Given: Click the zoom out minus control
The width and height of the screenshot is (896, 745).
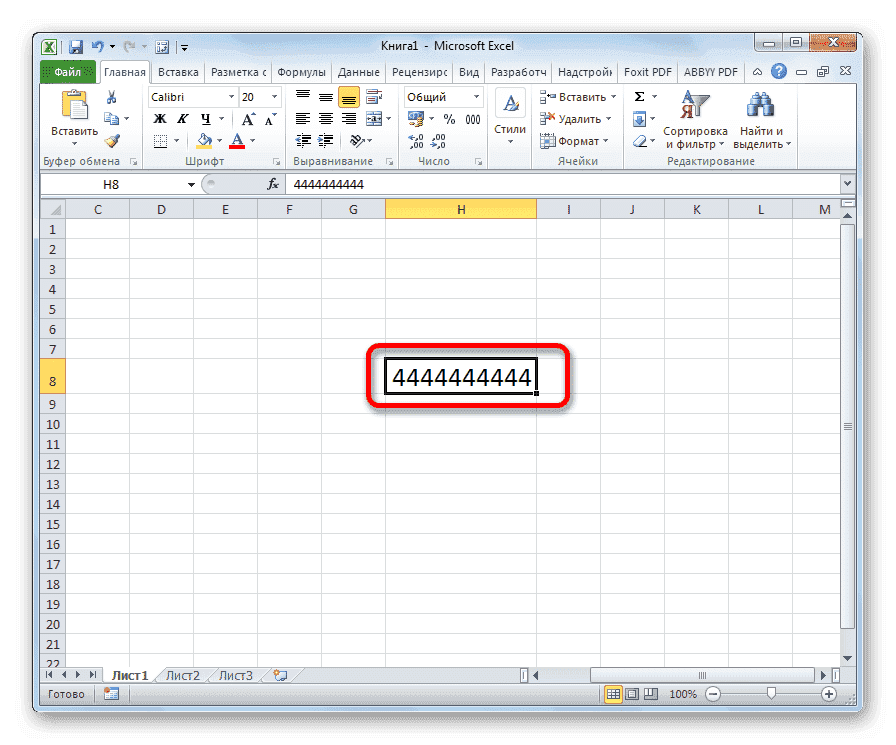Looking at the screenshot, I should [x=712, y=693].
